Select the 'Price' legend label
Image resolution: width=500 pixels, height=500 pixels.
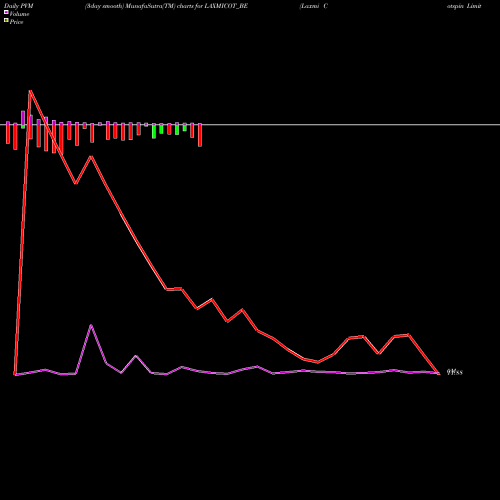(x=16, y=22)
